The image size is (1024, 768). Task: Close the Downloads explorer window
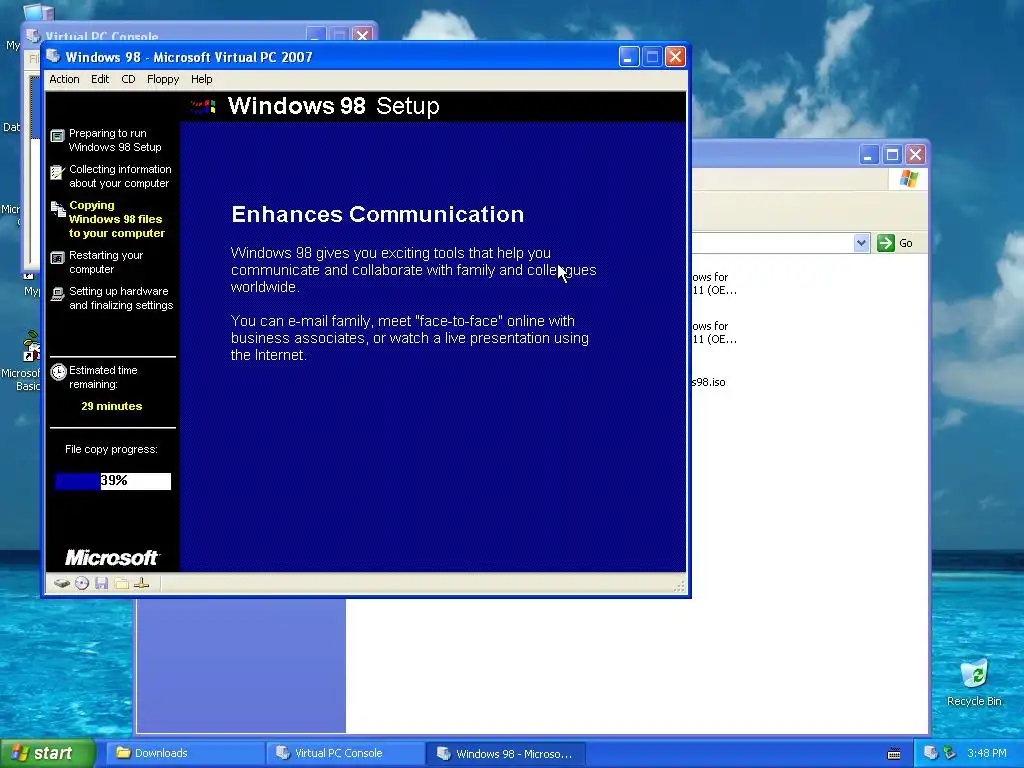coord(916,155)
